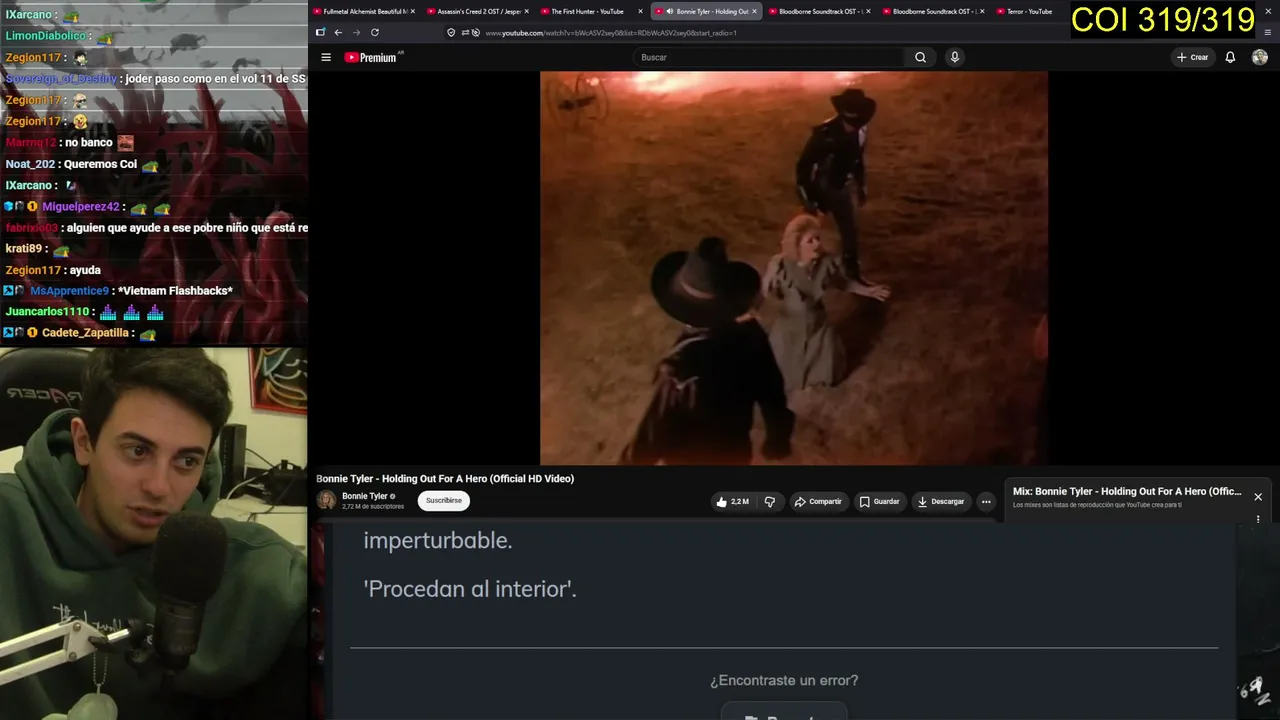Screen dimensions: 1280x720
Task: Click the '¿Encontraste un error?' text
Action: (x=784, y=681)
